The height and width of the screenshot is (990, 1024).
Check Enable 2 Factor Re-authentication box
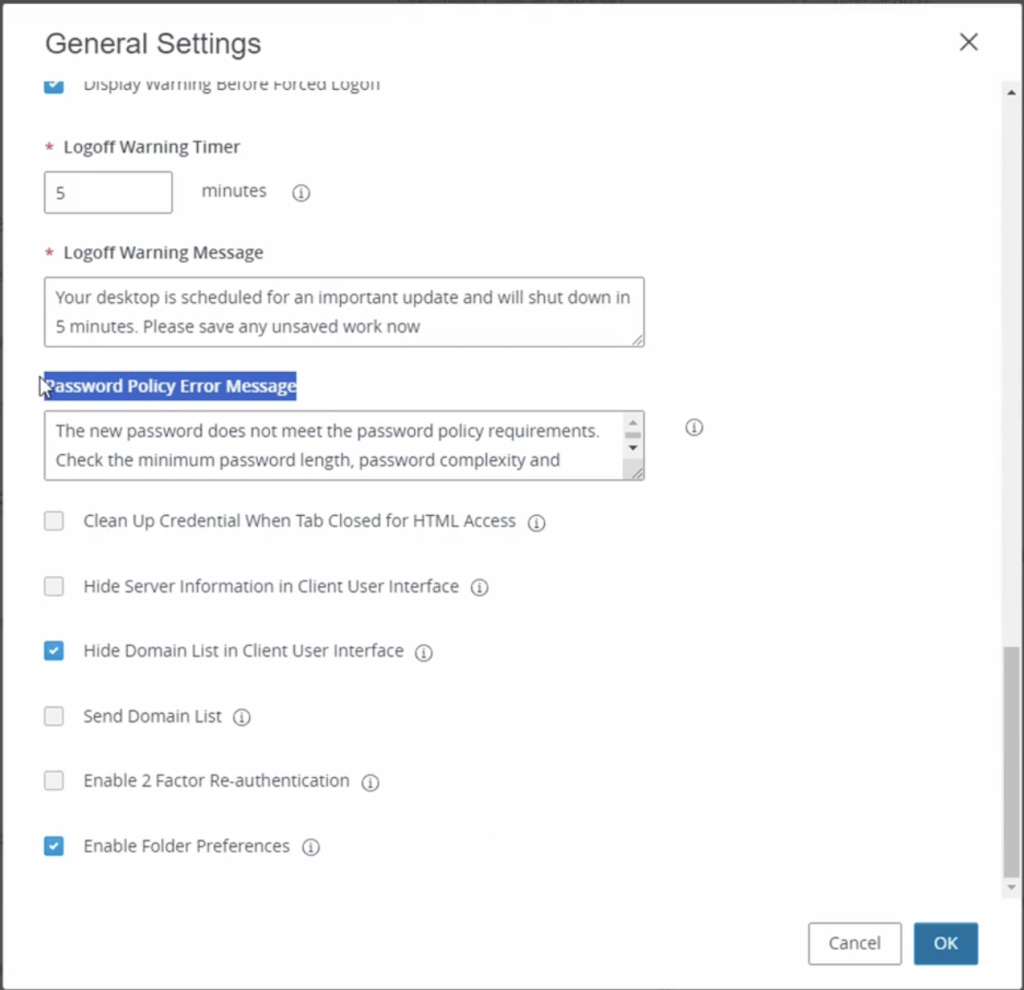(54, 780)
